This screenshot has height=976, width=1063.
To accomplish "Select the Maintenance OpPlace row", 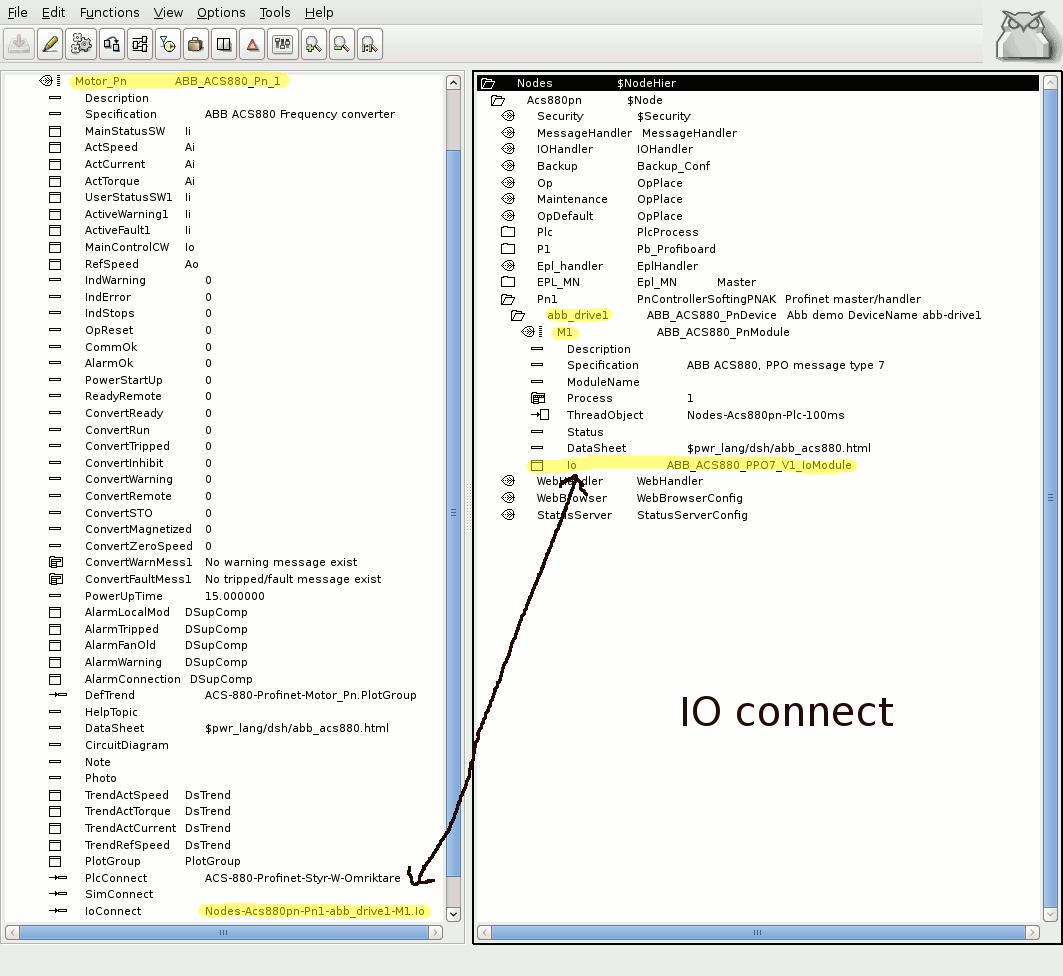I will [758, 199].
